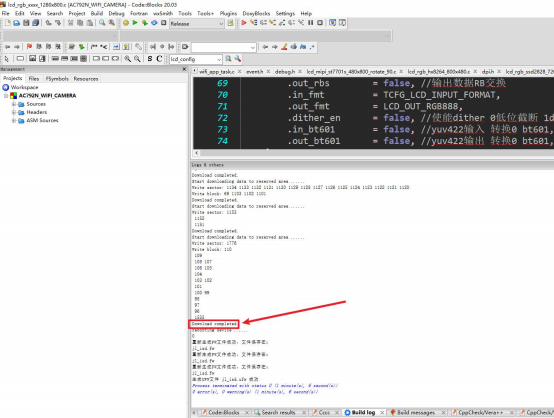Clear all bookmarks icon
554x418 pixels.
58,47
